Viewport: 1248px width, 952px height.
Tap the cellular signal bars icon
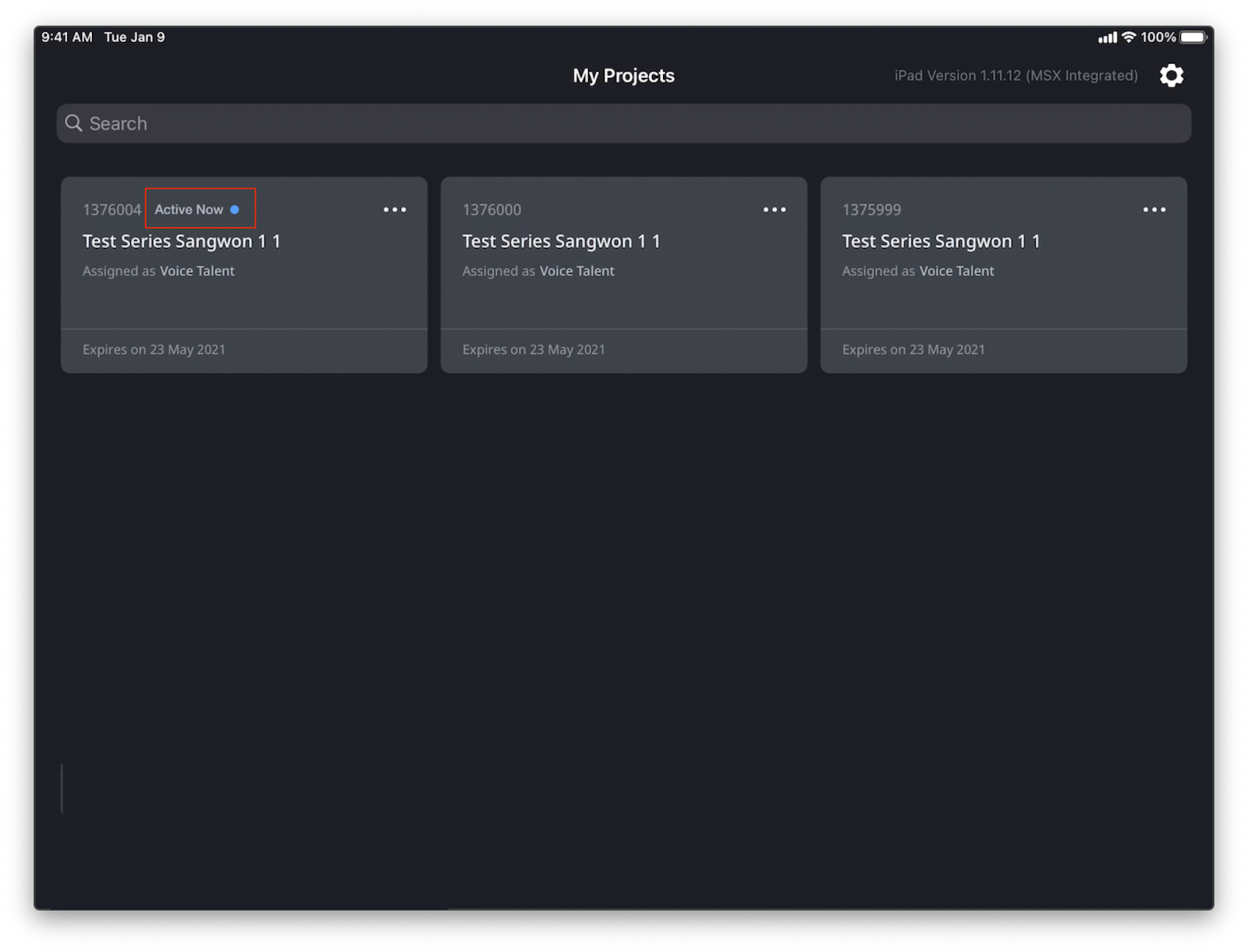1108,37
